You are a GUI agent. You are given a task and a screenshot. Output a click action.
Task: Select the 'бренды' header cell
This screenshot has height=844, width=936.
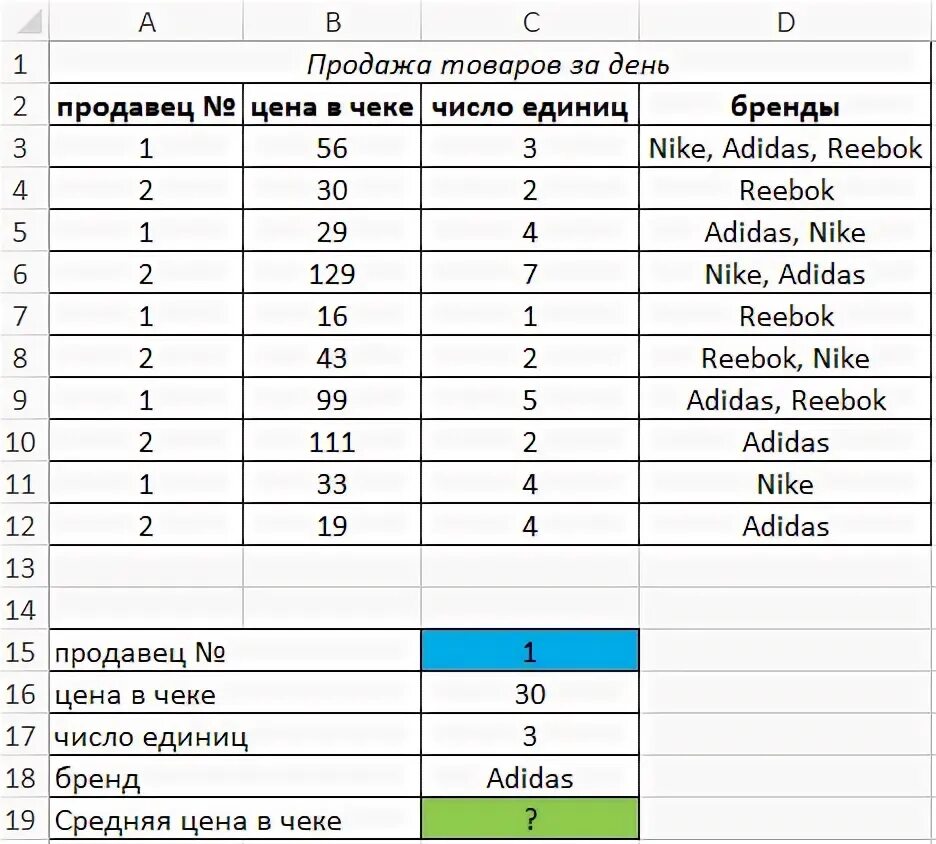point(785,105)
